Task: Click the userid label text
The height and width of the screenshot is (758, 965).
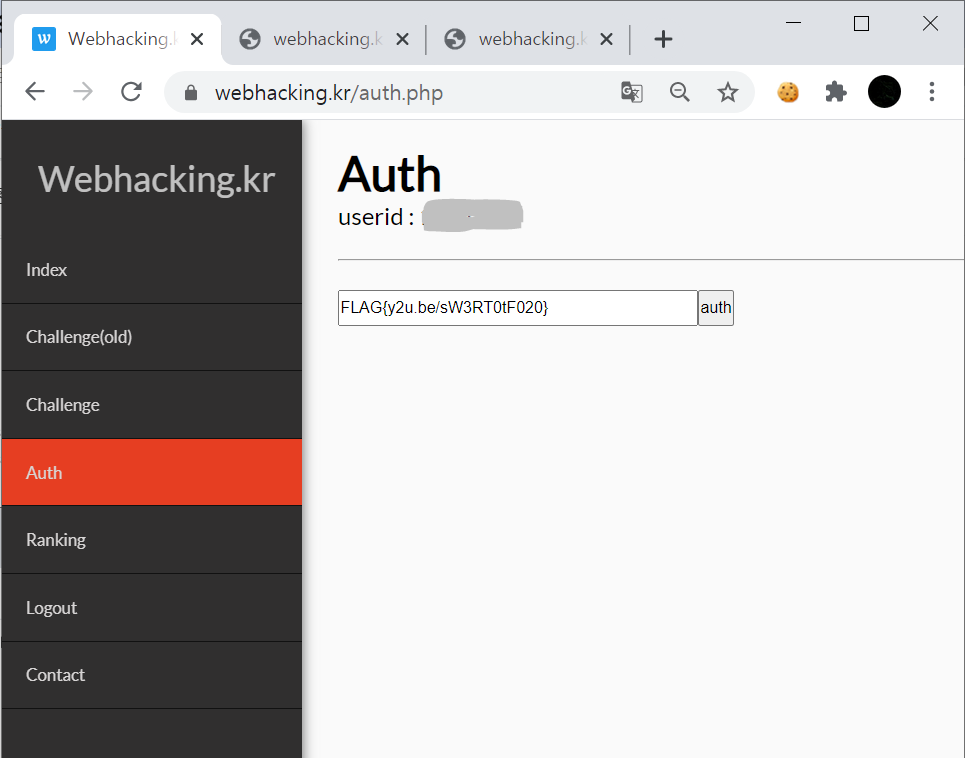Action: click(x=376, y=217)
